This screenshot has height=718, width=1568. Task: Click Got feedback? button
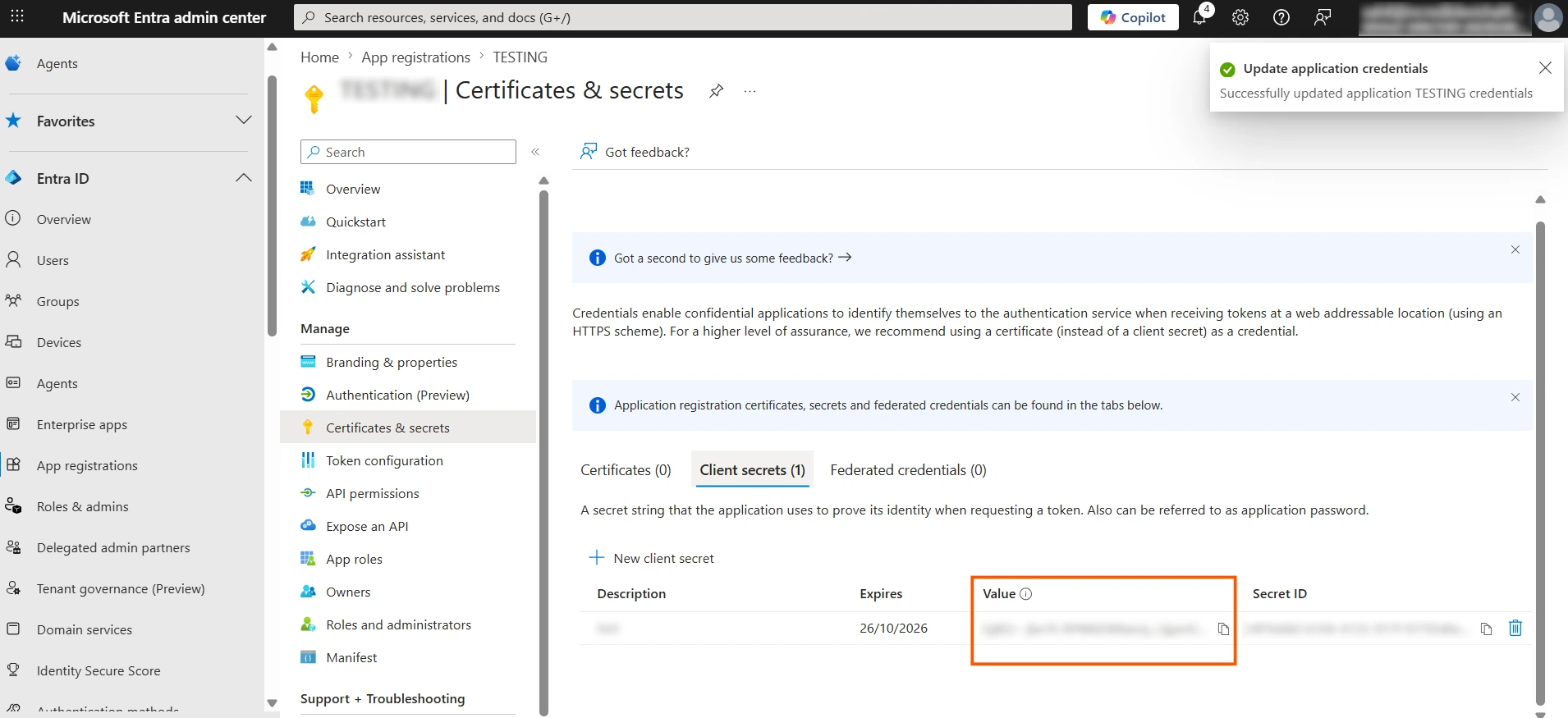coord(635,152)
